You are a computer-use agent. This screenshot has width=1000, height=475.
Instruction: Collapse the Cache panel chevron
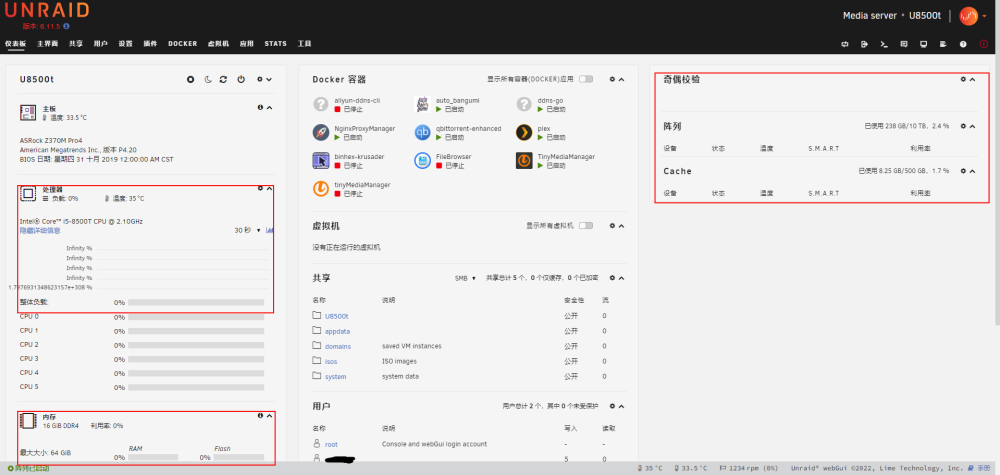click(x=973, y=171)
